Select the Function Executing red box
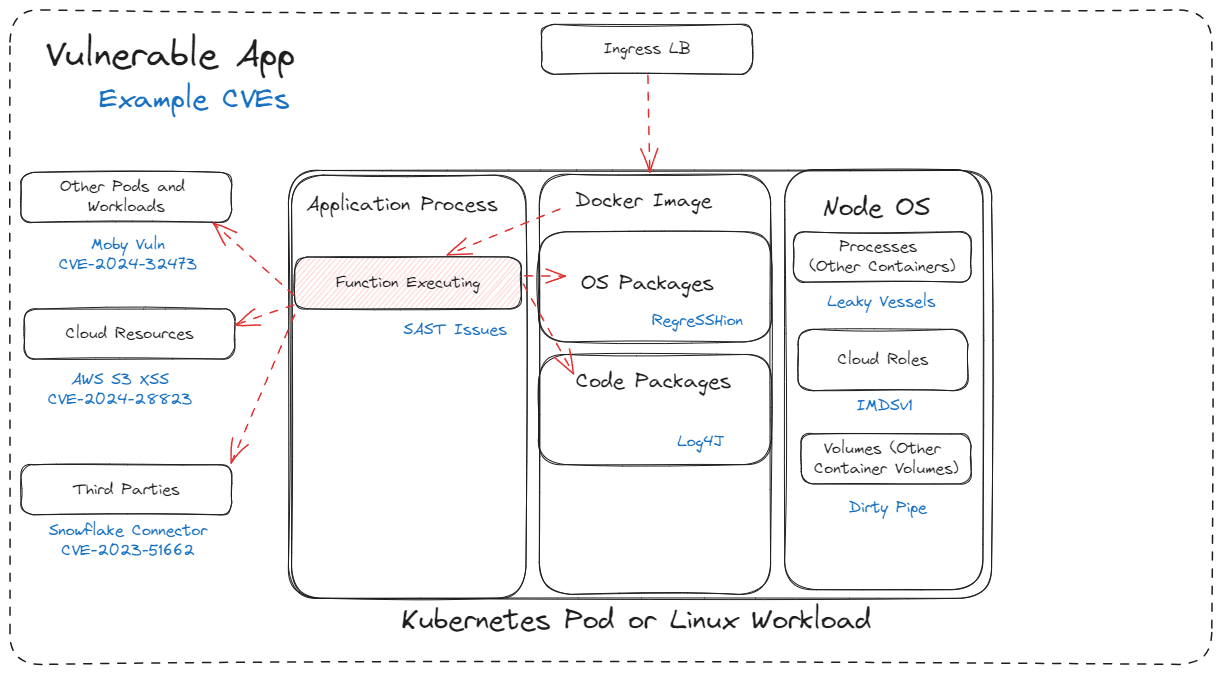The height and width of the screenshot is (674, 1221). point(407,283)
